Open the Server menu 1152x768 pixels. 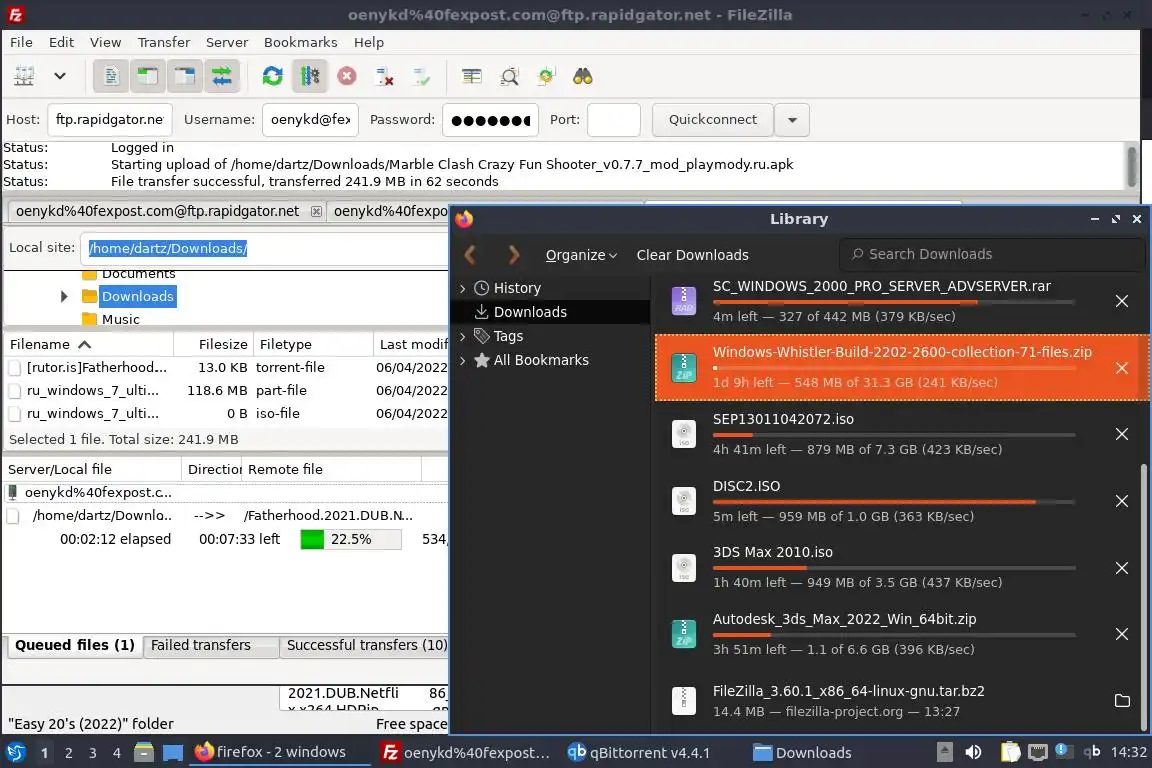(226, 43)
